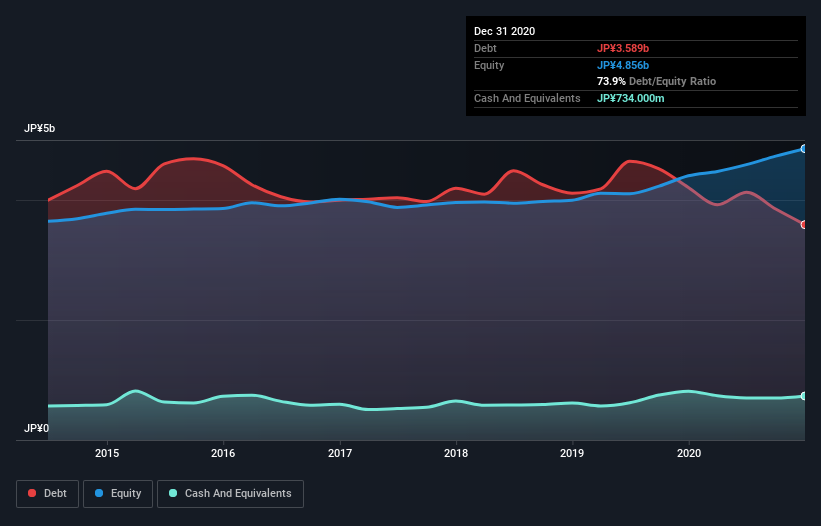Click the JP¥5b y-axis label
Viewport: 821px width, 526px height.
point(39,129)
